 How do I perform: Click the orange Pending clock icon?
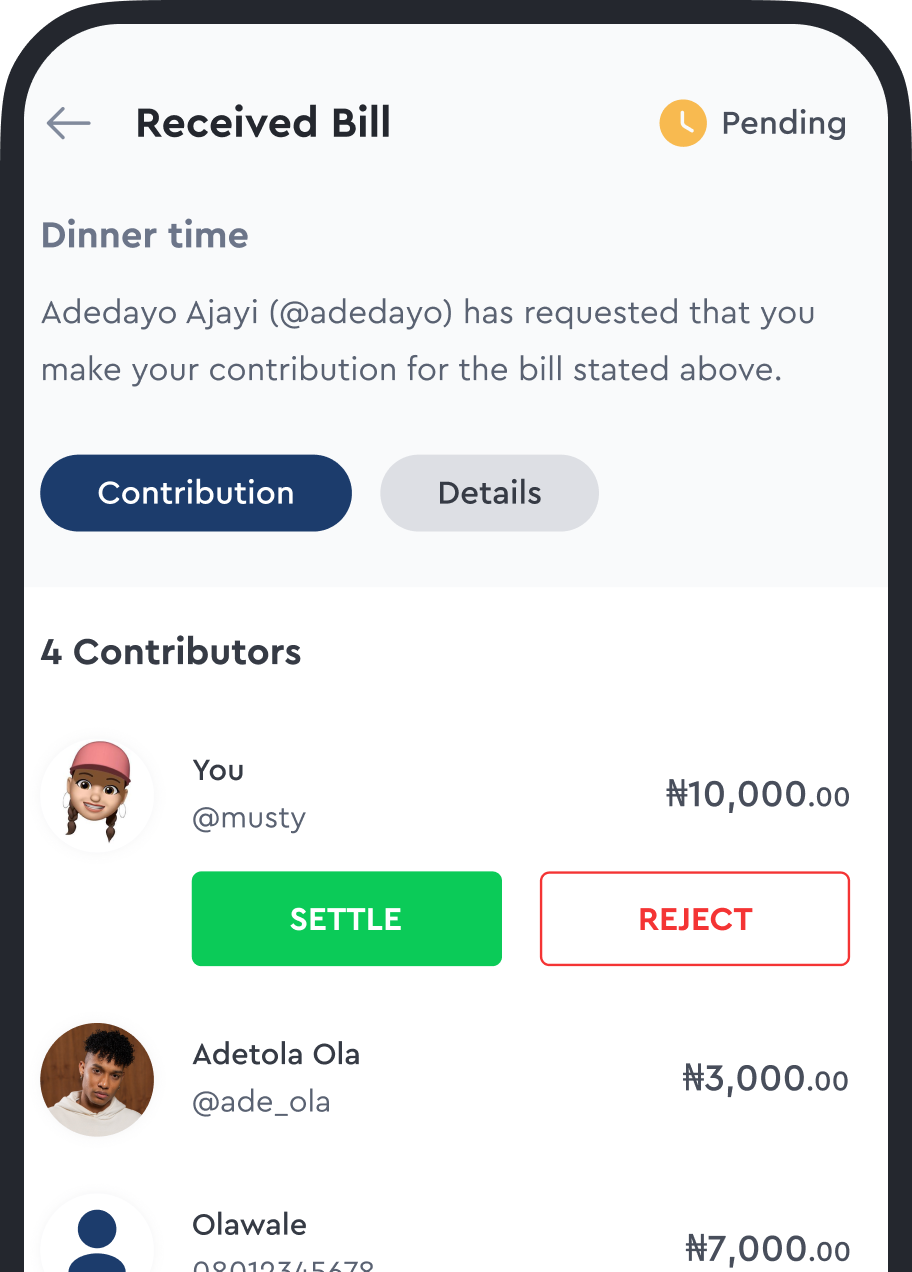(683, 123)
